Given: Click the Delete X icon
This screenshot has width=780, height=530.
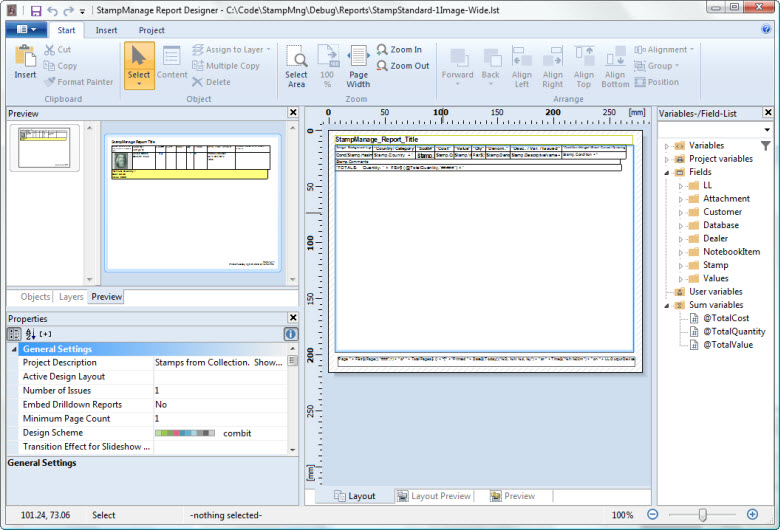Looking at the screenshot, I should pyautogui.click(x=197, y=82).
